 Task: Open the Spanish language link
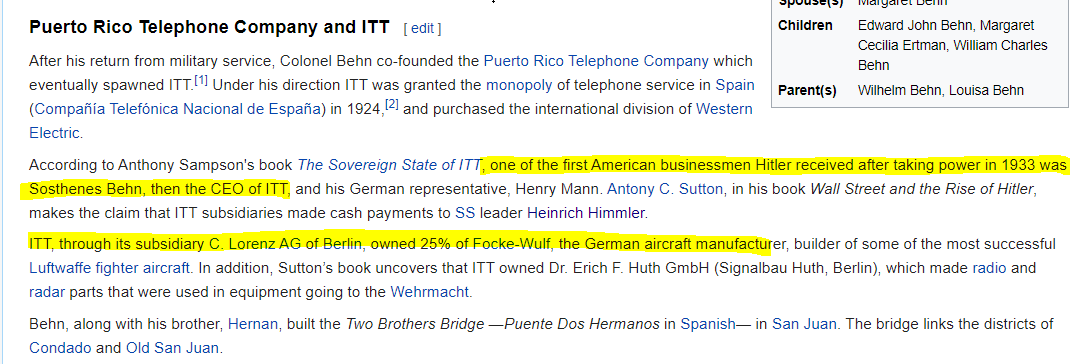point(707,323)
